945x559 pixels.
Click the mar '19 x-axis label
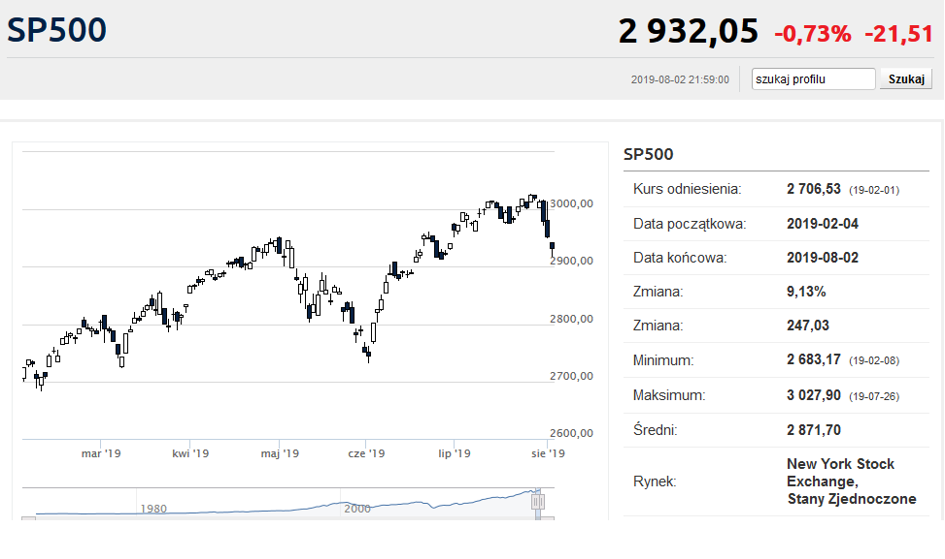click(x=101, y=454)
